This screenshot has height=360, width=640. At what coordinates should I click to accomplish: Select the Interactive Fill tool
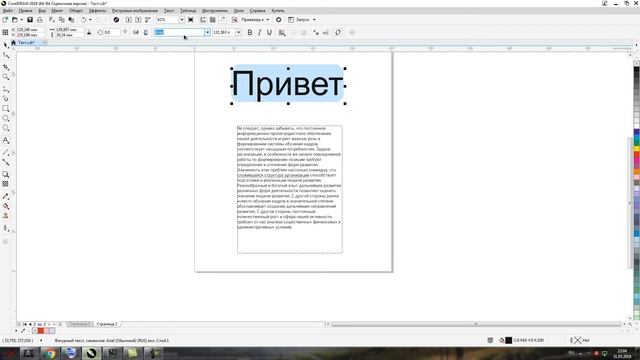point(5,206)
